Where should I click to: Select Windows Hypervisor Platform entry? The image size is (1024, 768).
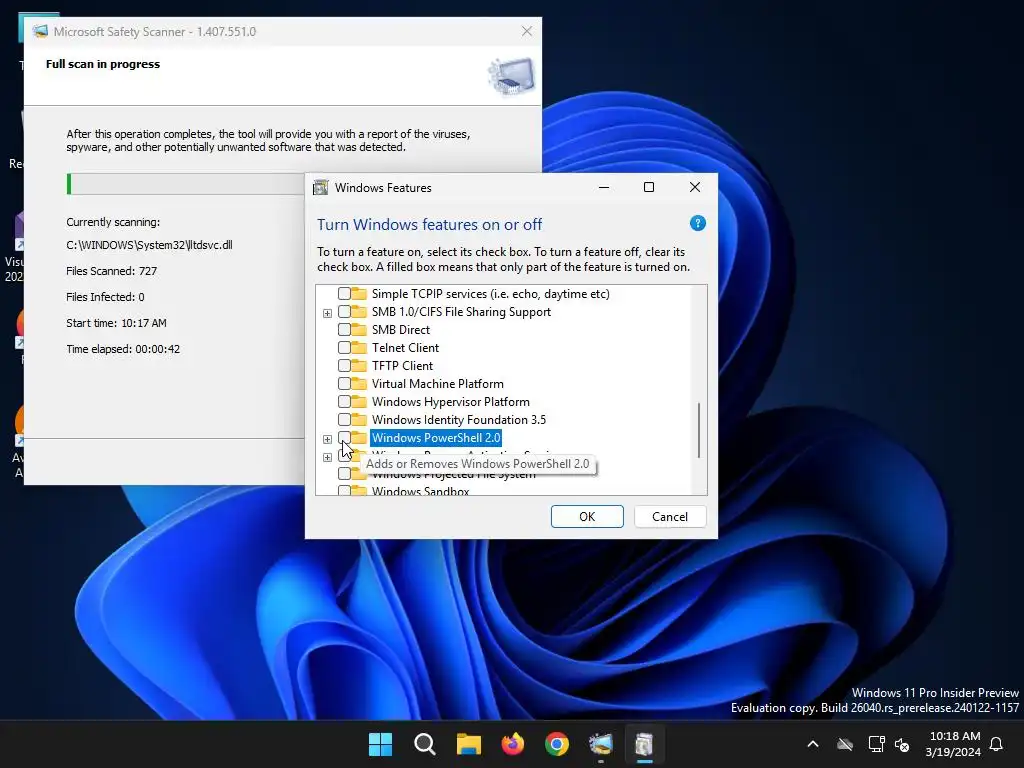[450, 402]
